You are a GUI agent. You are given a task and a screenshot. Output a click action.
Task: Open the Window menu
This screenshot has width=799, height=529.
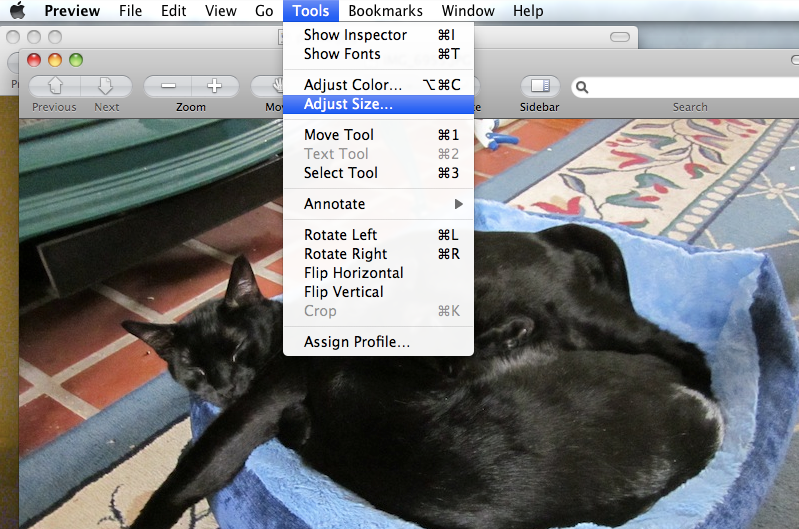point(468,11)
